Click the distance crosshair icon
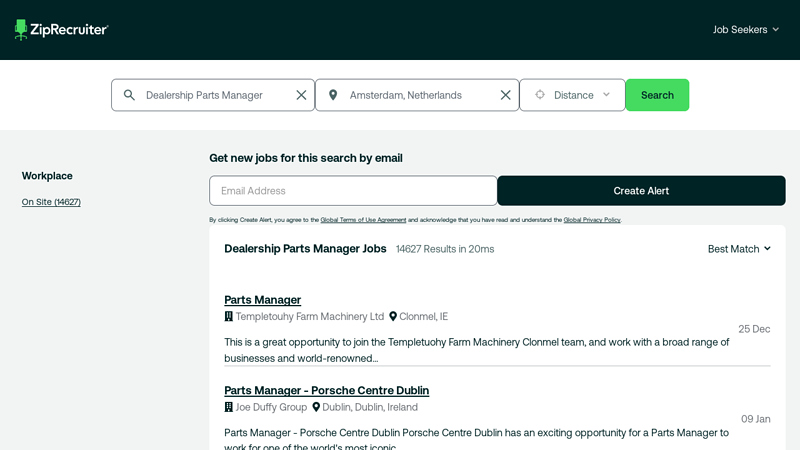The width and height of the screenshot is (800, 450). (x=540, y=95)
